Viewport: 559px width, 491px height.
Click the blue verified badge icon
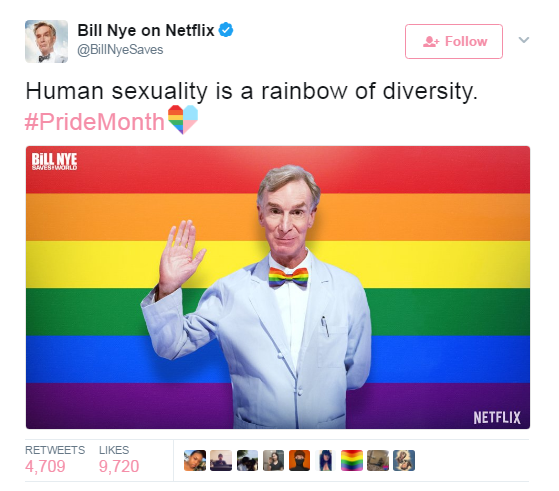click(x=226, y=30)
